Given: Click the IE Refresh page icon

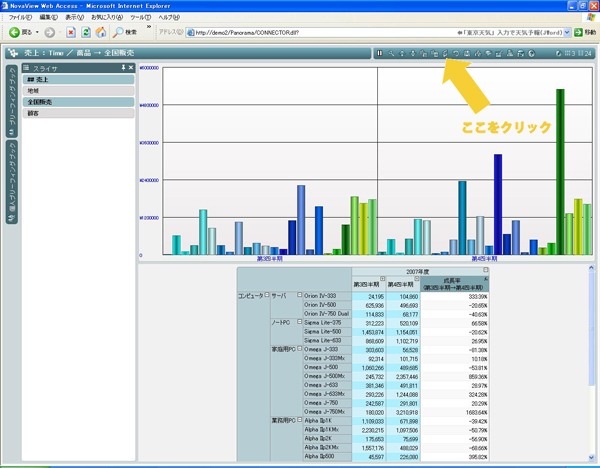Looking at the screenshot, I should (87, 32).
